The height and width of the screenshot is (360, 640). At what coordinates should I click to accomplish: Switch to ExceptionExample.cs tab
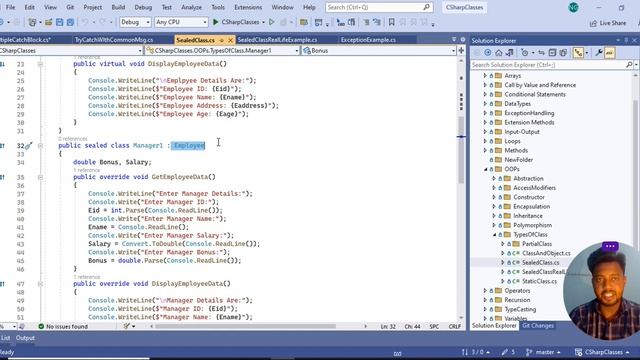tap(368, 40)
